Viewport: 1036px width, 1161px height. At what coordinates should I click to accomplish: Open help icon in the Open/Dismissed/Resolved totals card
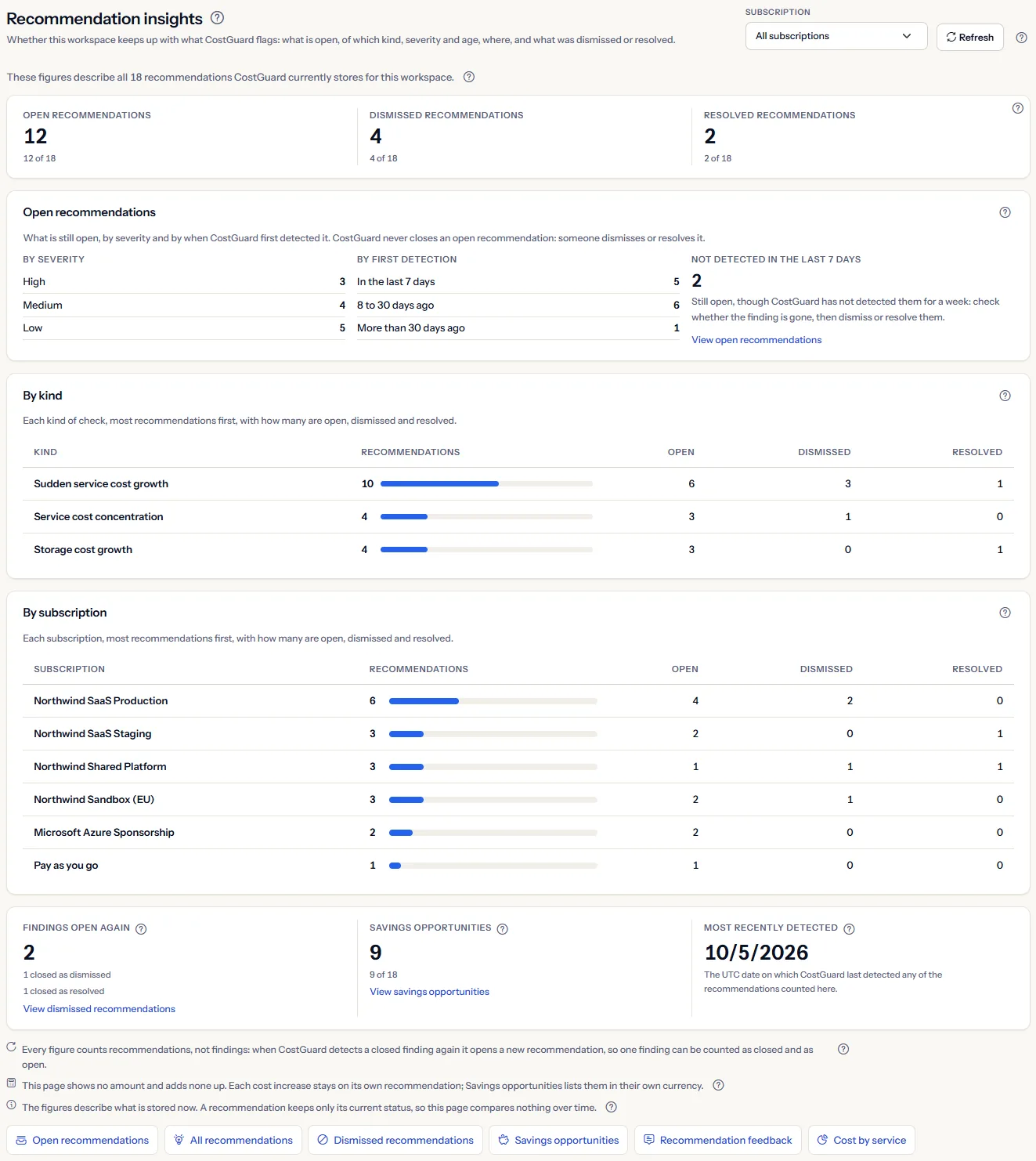point(1017,108)
